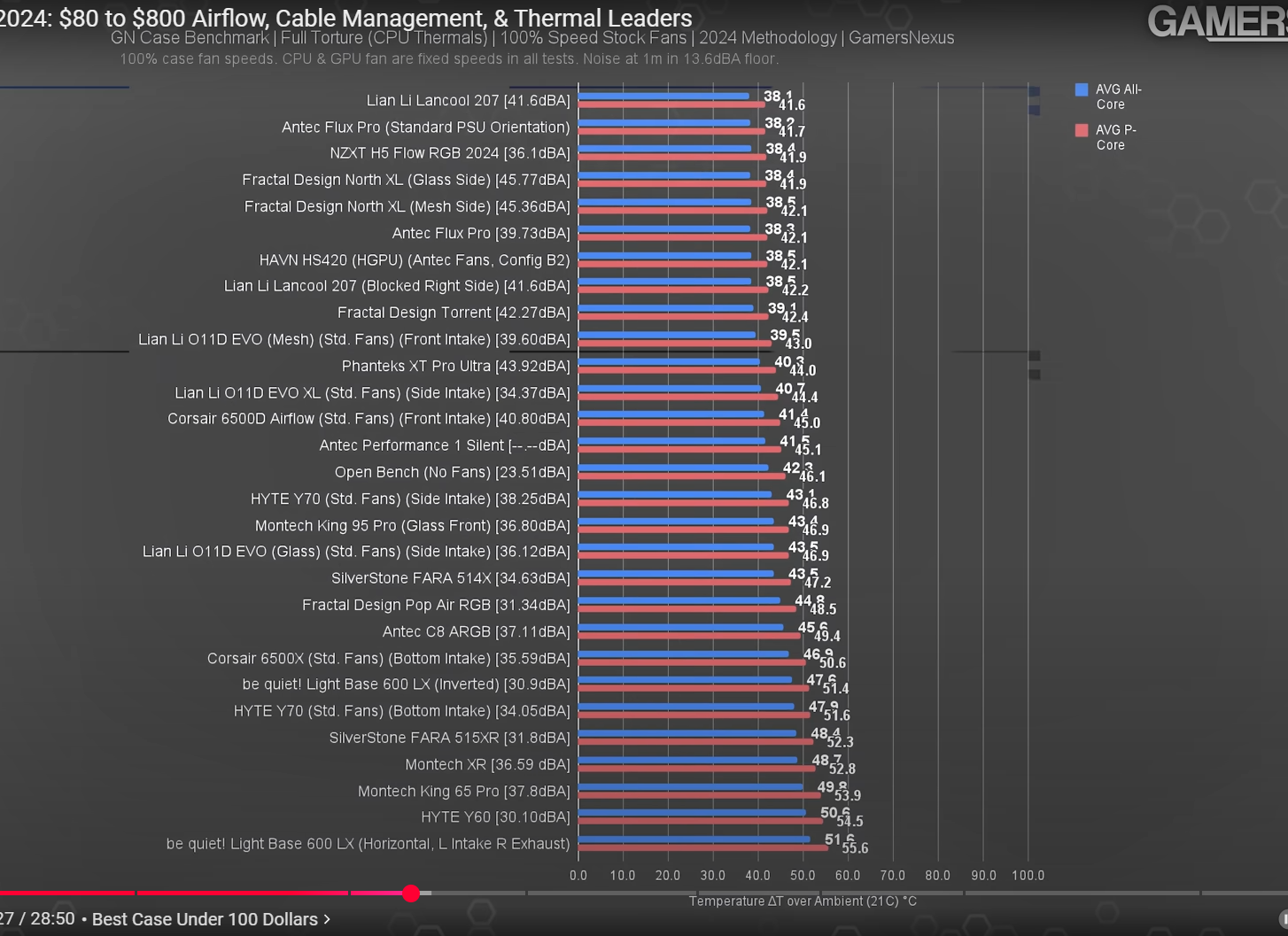This screenshot has width=1288, height=936.
Task: Click the '100% case fan speeds' note line
Action: (449, 58)
